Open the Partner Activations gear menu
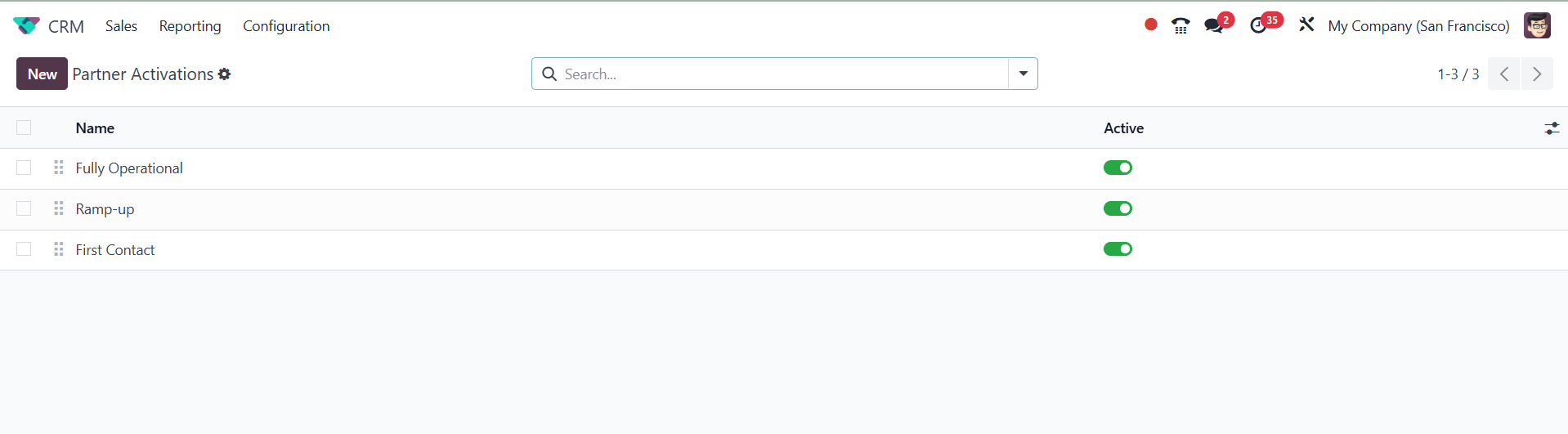Viewport: 1568px width, 434px height. (x=225, y=74)
